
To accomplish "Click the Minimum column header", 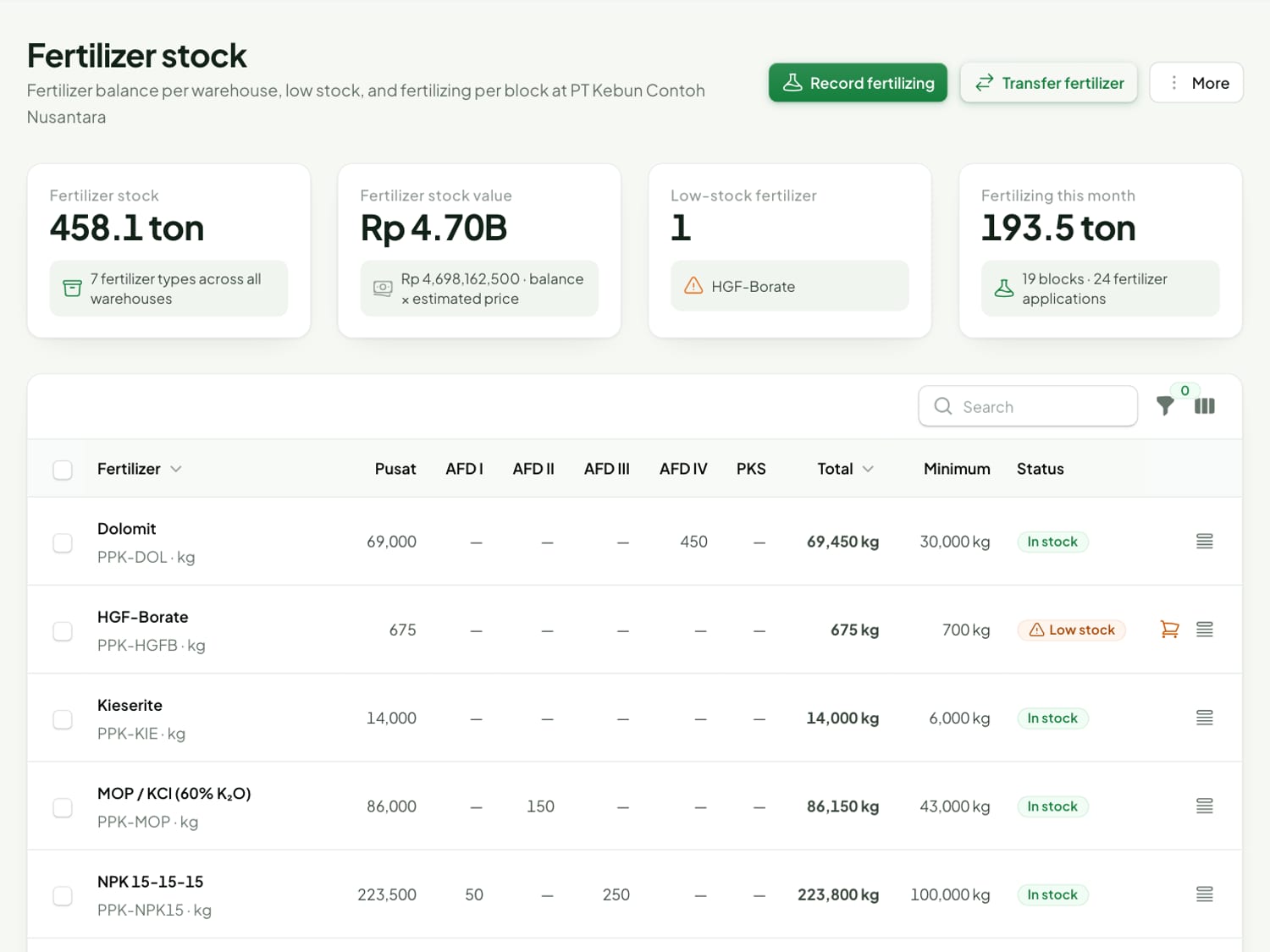I will pyautogui.click(x=957, y=469).
